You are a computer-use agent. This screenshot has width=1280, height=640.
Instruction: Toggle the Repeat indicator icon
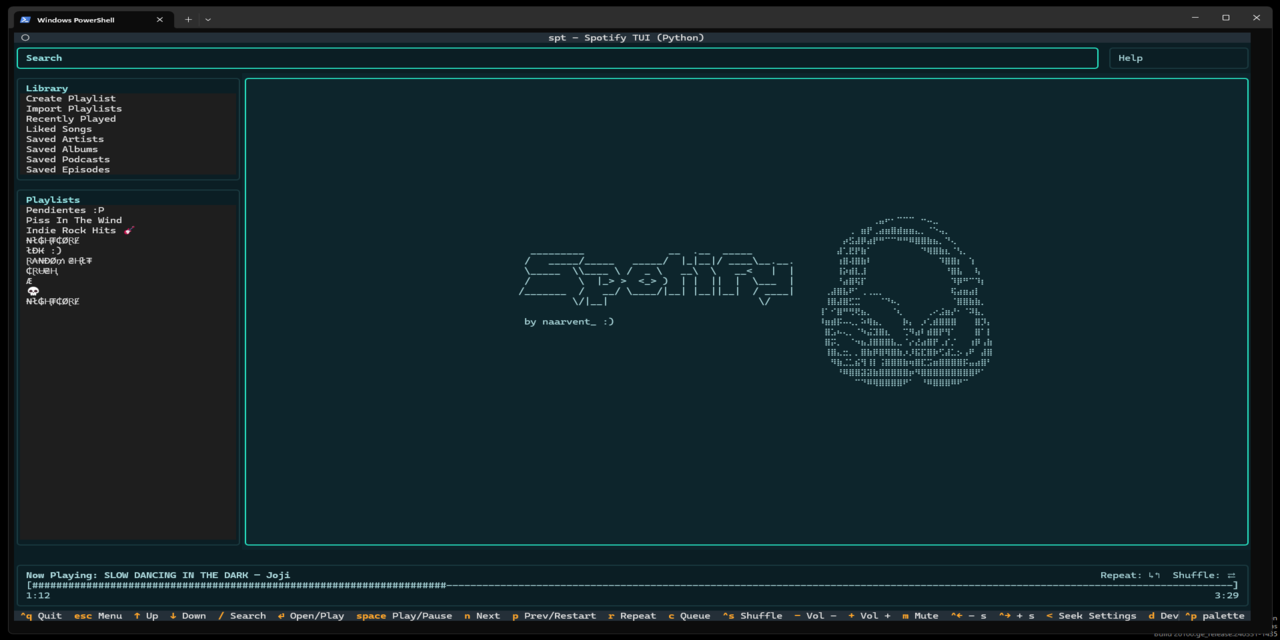coord(1154,575)
